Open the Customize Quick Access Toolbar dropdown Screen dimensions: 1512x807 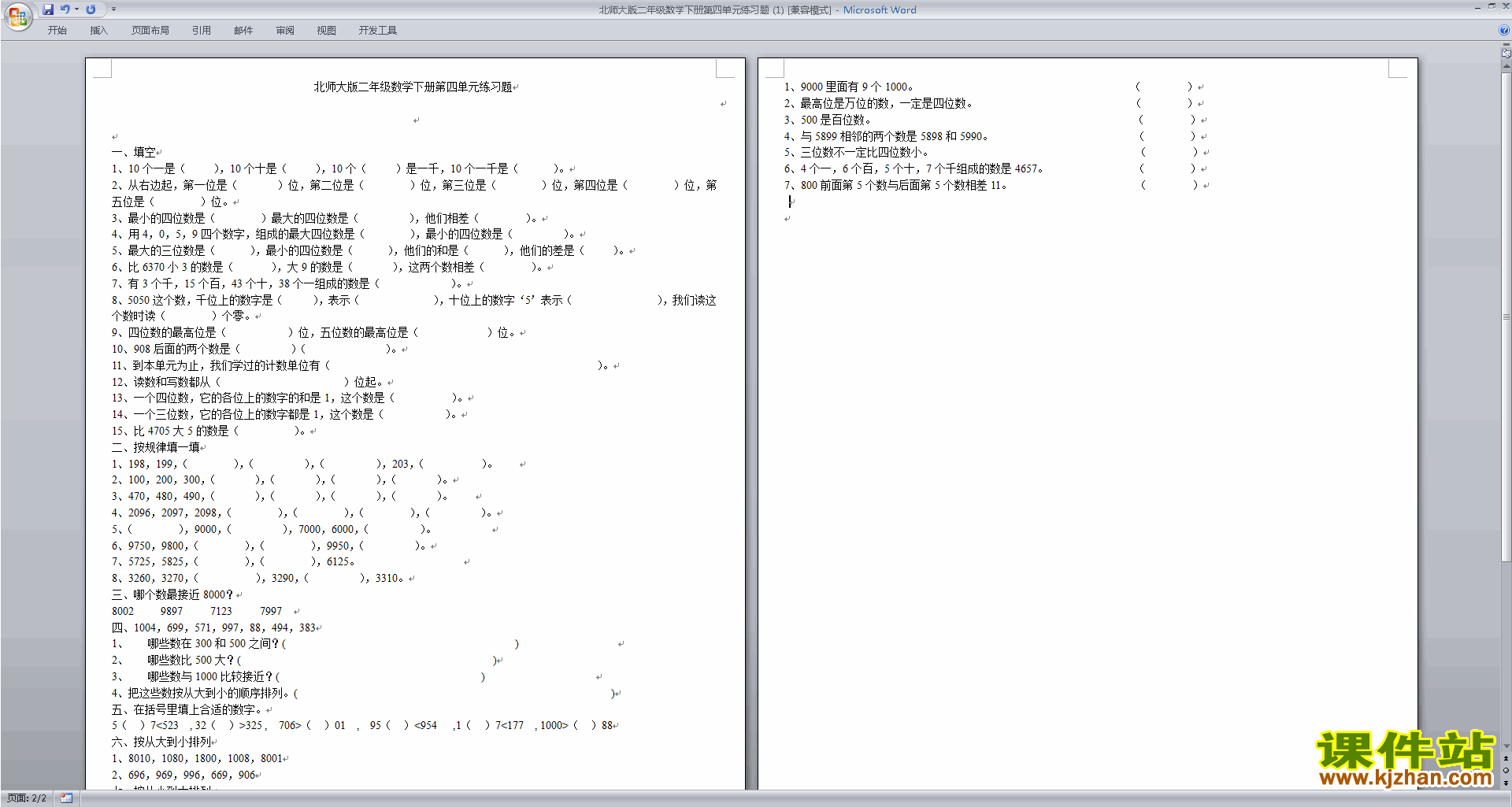(x=113, y=9)
